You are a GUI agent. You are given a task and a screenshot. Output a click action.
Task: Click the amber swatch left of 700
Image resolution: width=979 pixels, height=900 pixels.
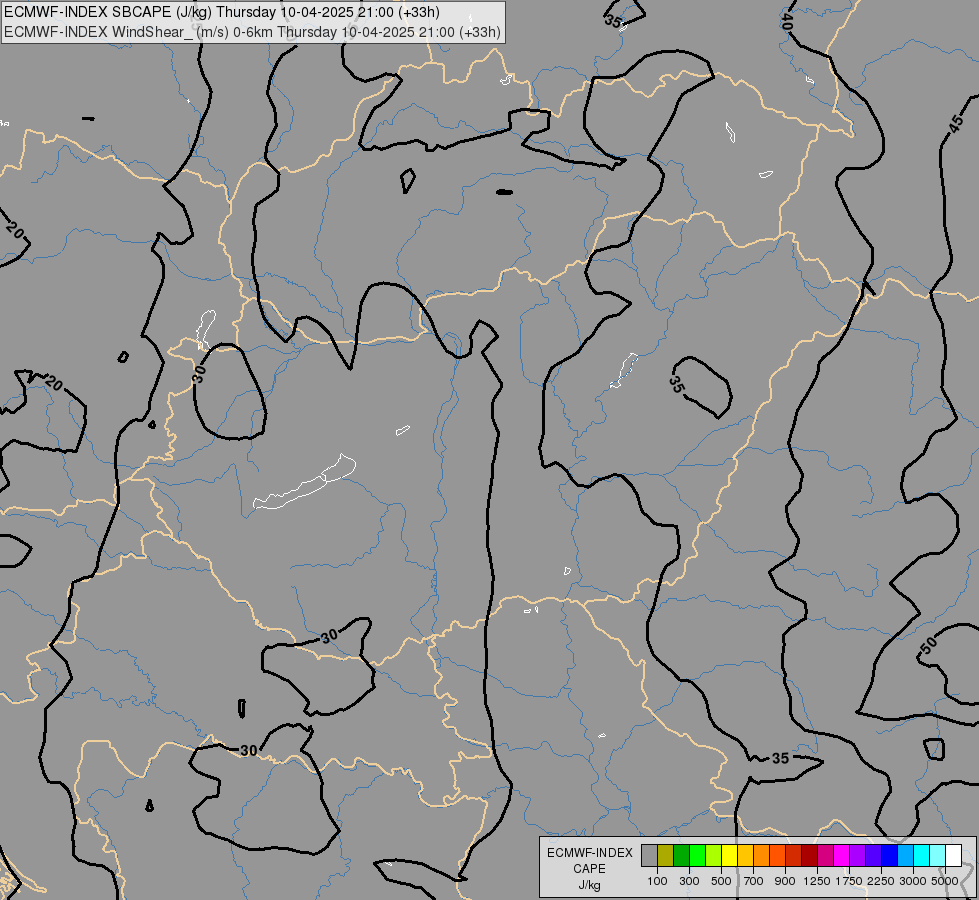point(745,856)
